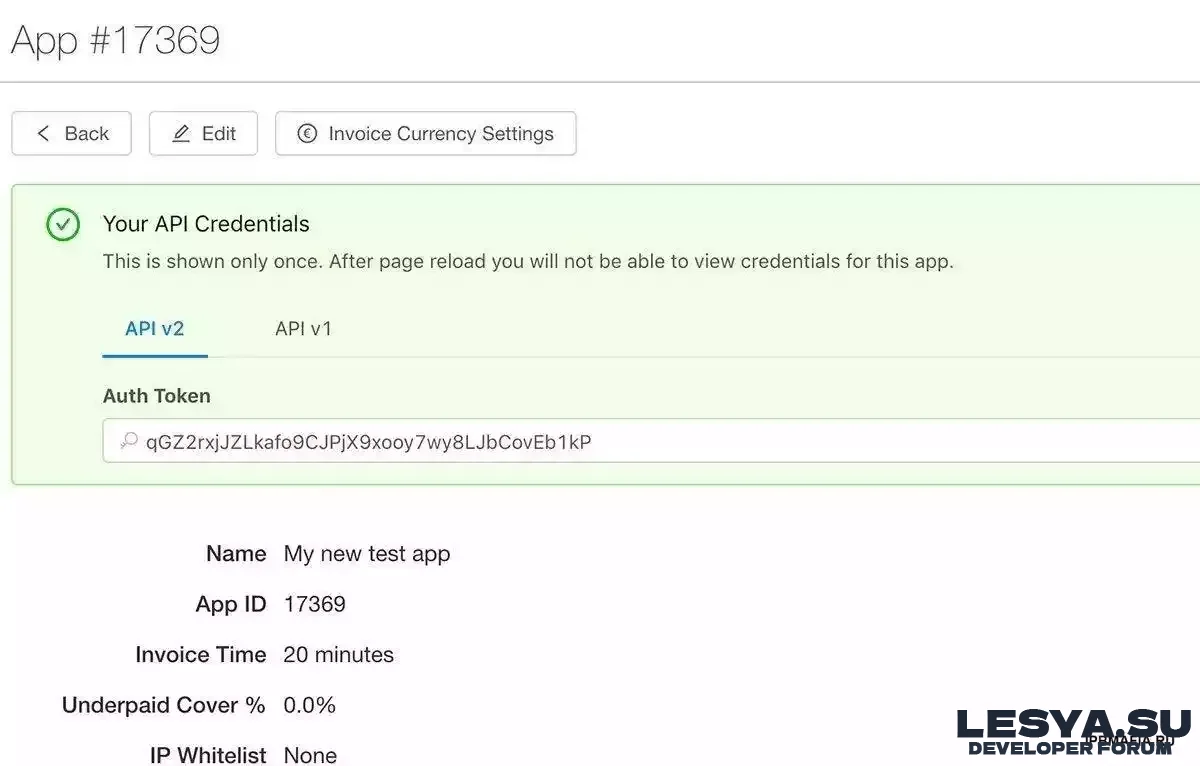Click the pencil icon in Edit
The width and height of the screenshot is (1200, 766).
(x=181, y=134)
